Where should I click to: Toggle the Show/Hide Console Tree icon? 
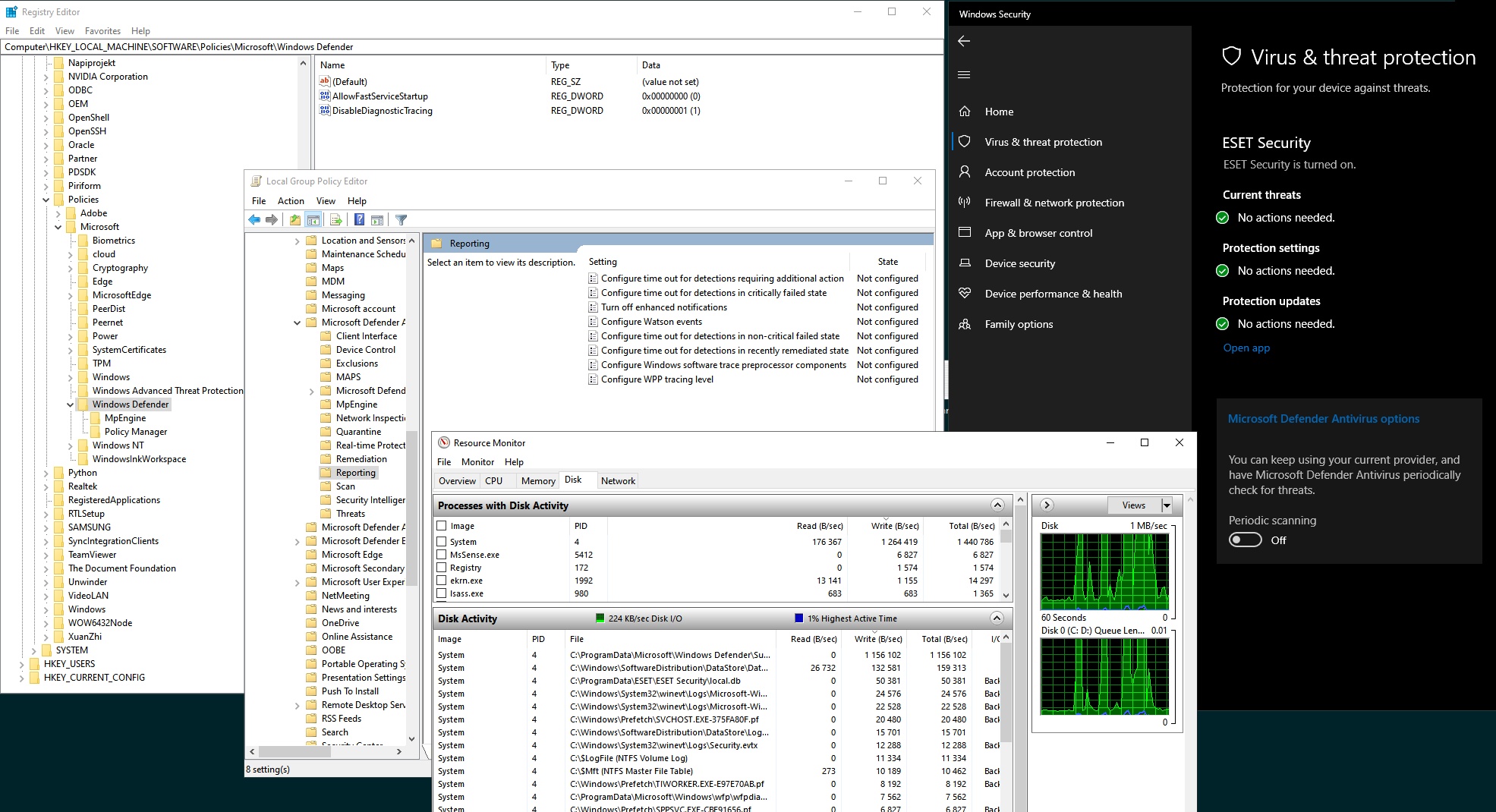(313, 219)
